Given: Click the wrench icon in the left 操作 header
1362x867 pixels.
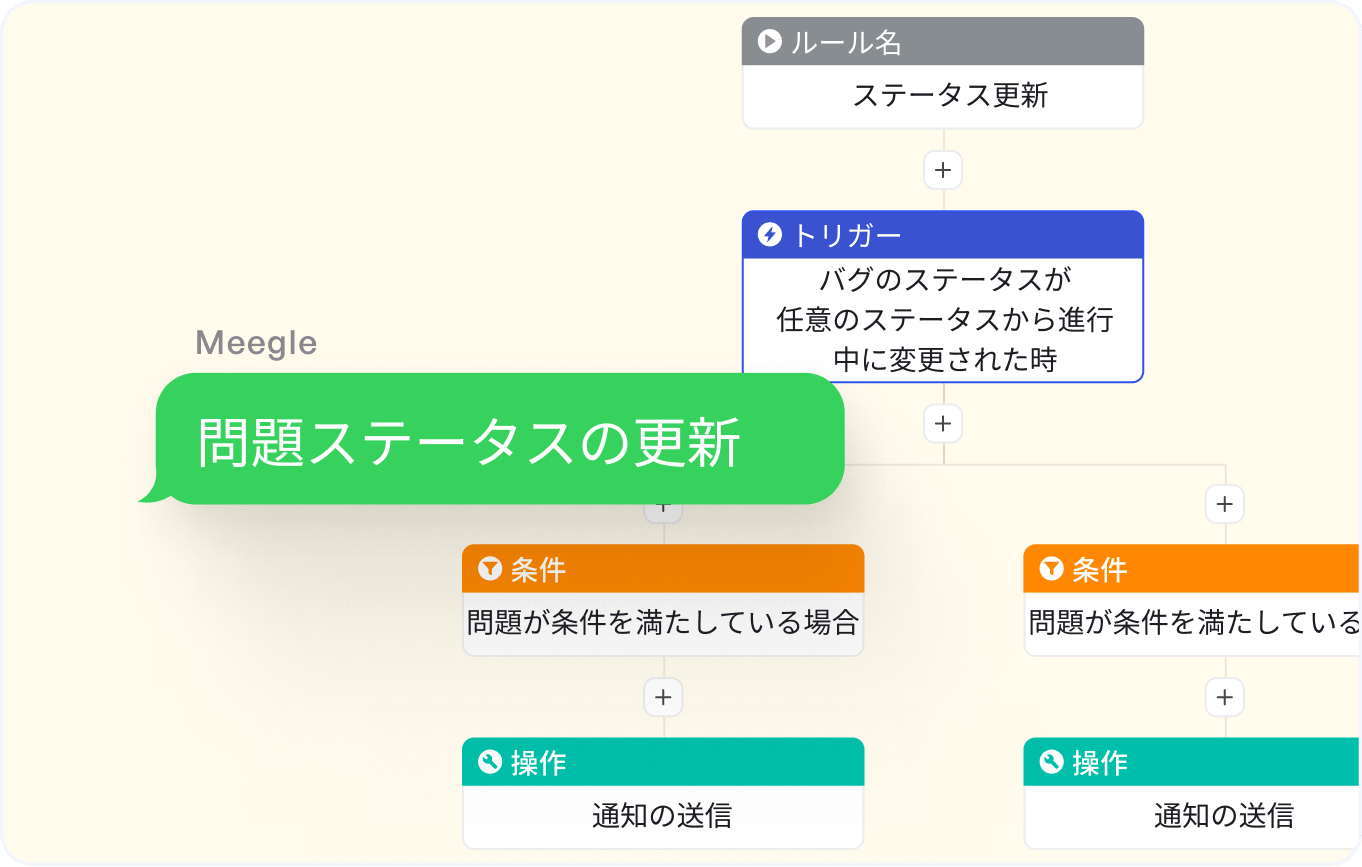Looking at the screenshot, I should (x=489, y=762).
